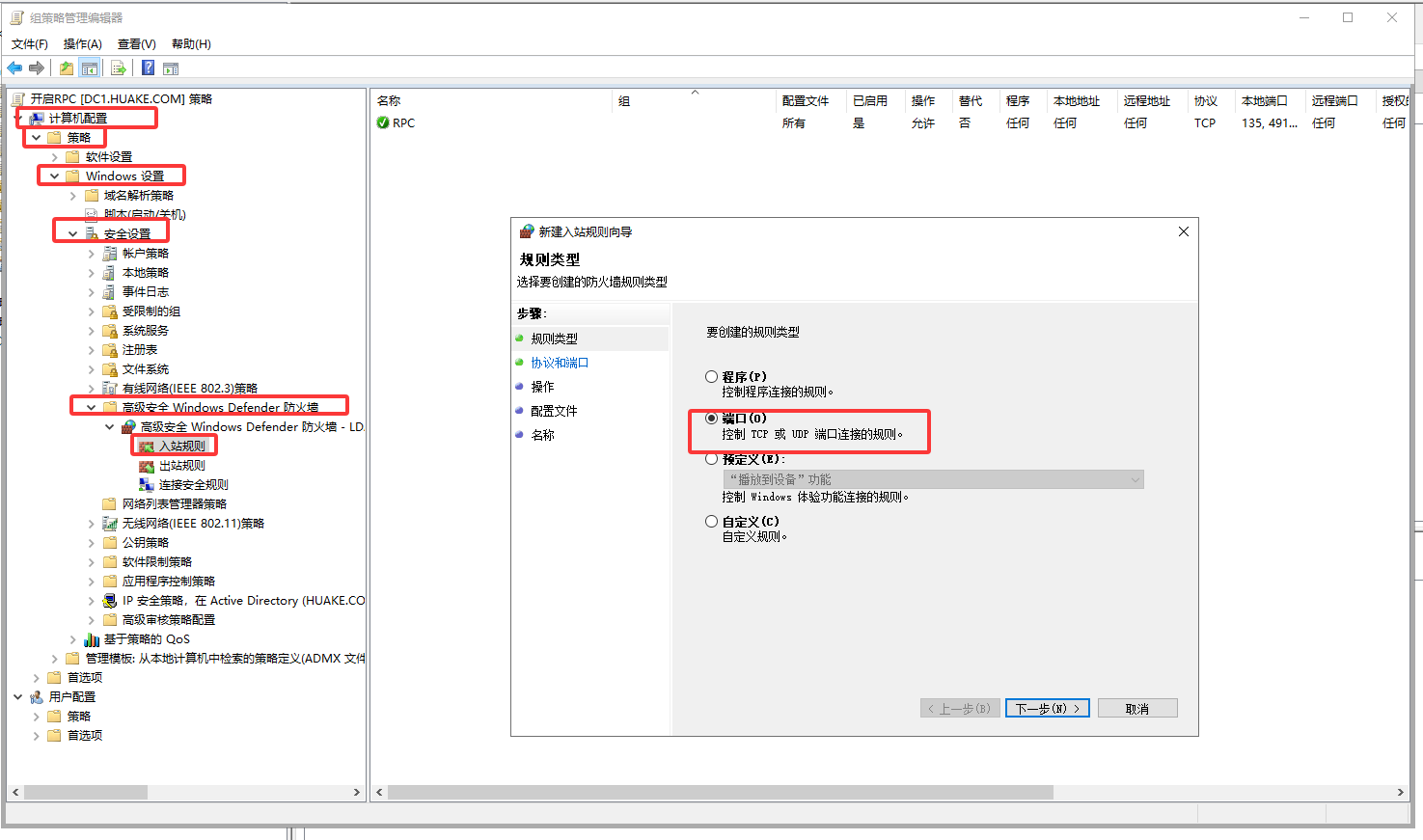
Task: Collapse the 用户配置 node
Action: (18, 696)
